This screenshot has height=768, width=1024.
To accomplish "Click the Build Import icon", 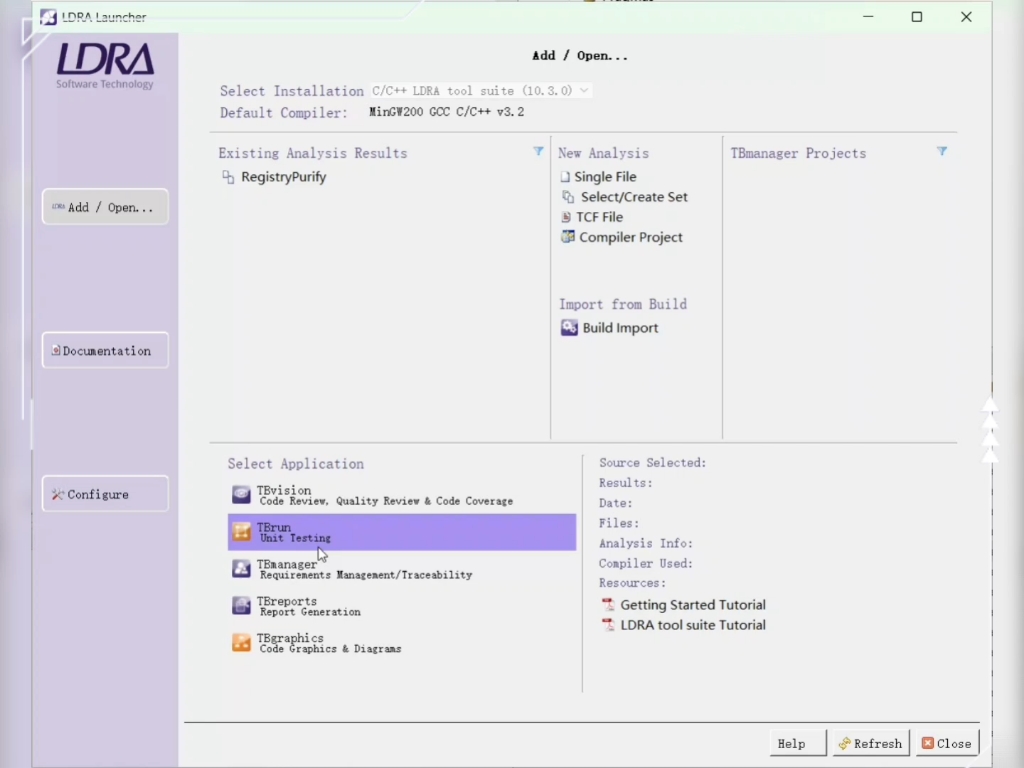I will pos(569,328).
